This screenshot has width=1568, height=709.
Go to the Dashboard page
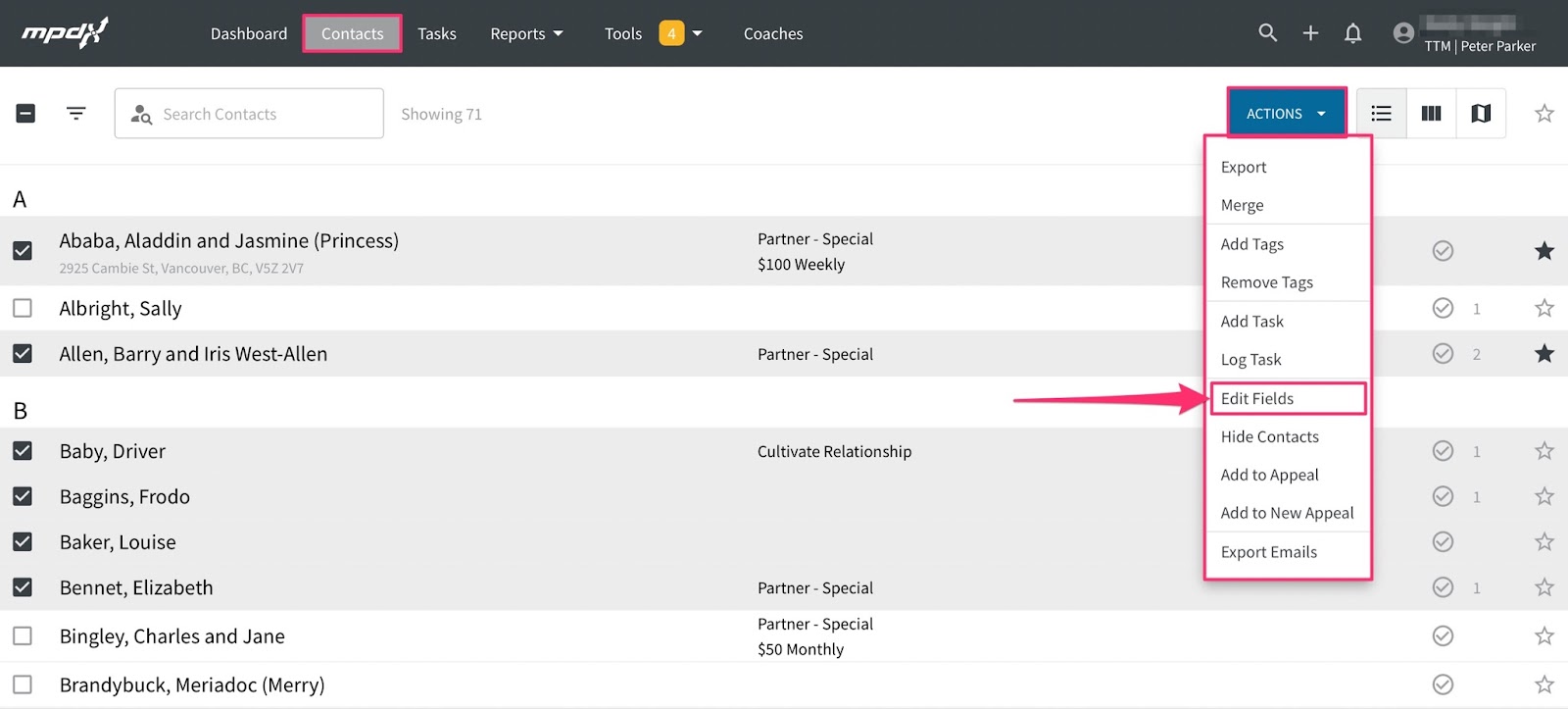coord(249,33)
